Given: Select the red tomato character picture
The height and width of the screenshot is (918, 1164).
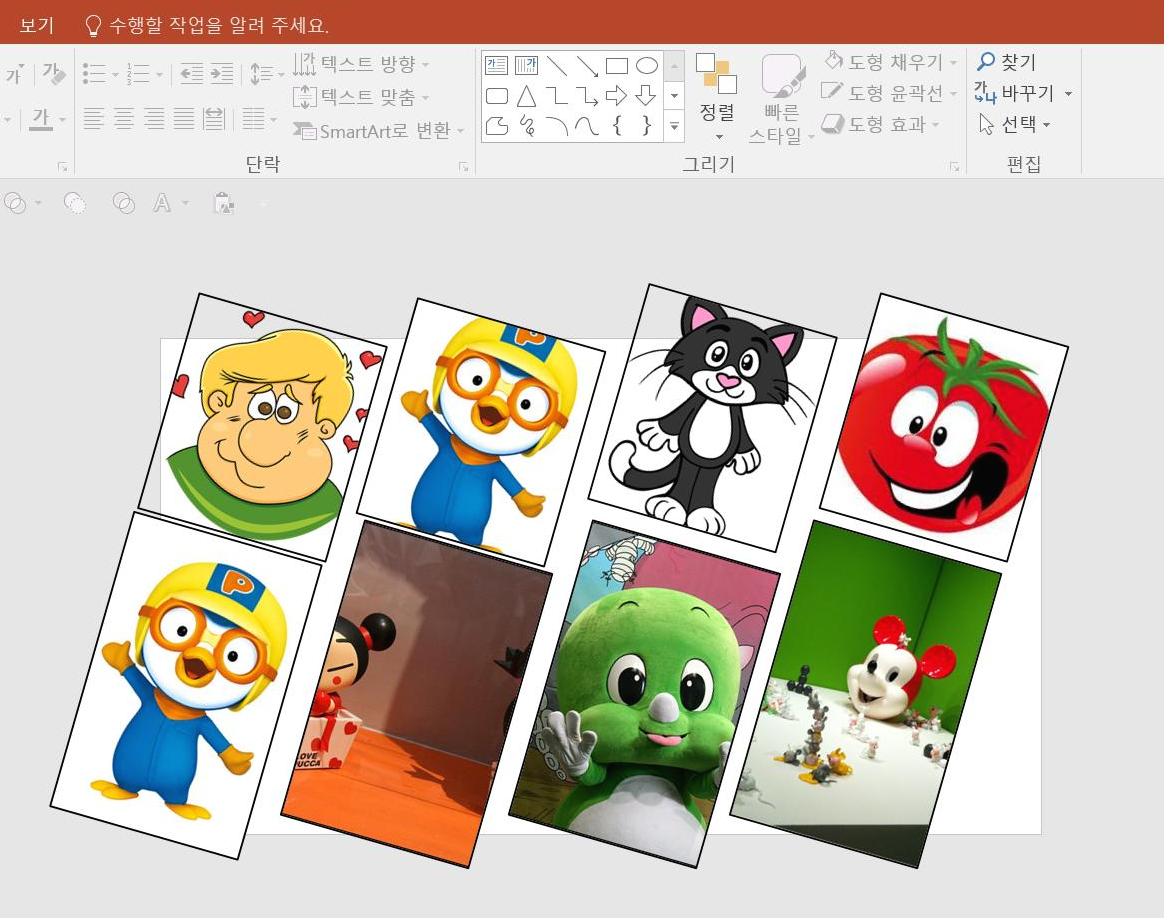Looking at the screenshot, I should 944,427.
